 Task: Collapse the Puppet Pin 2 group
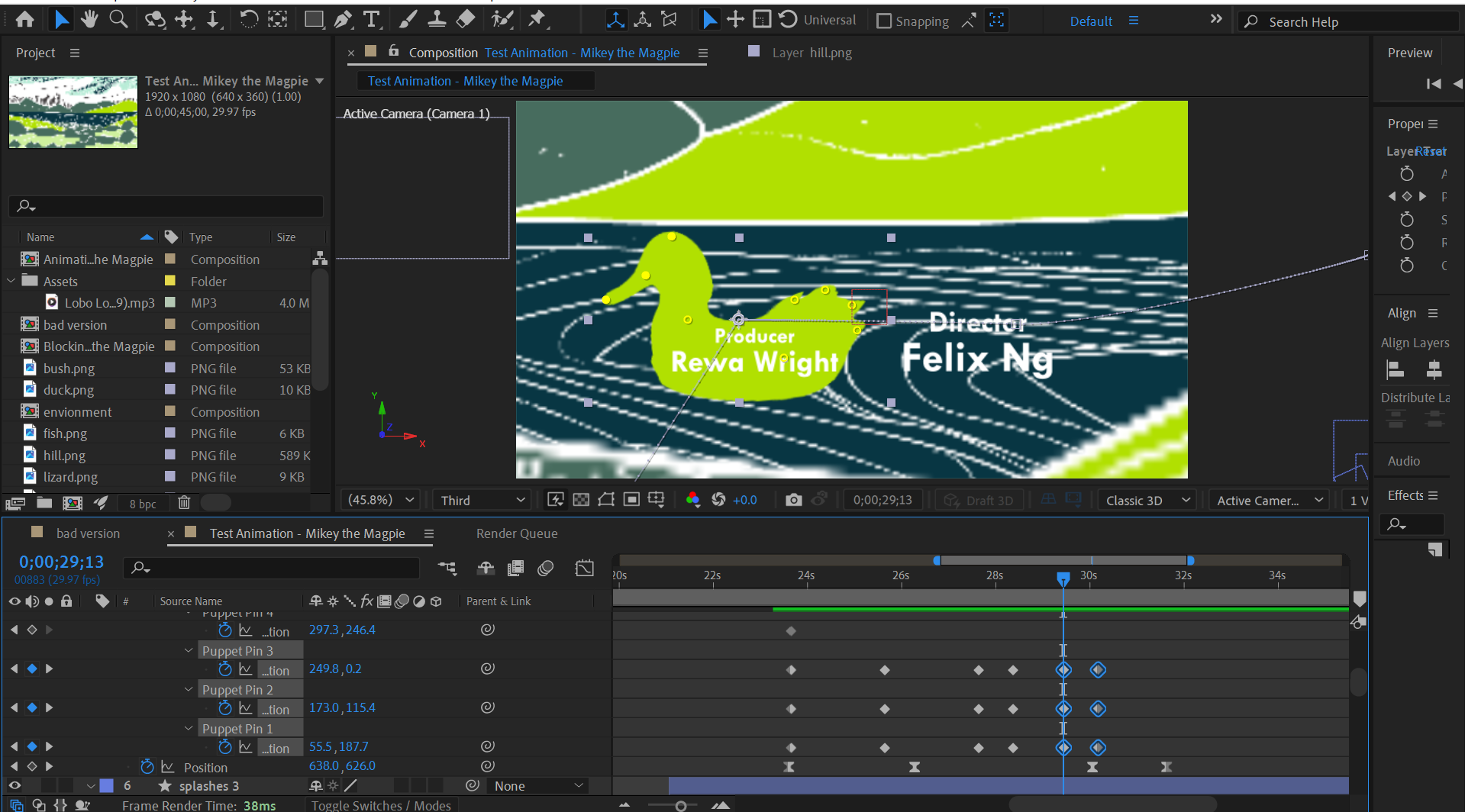pos(189,689)
